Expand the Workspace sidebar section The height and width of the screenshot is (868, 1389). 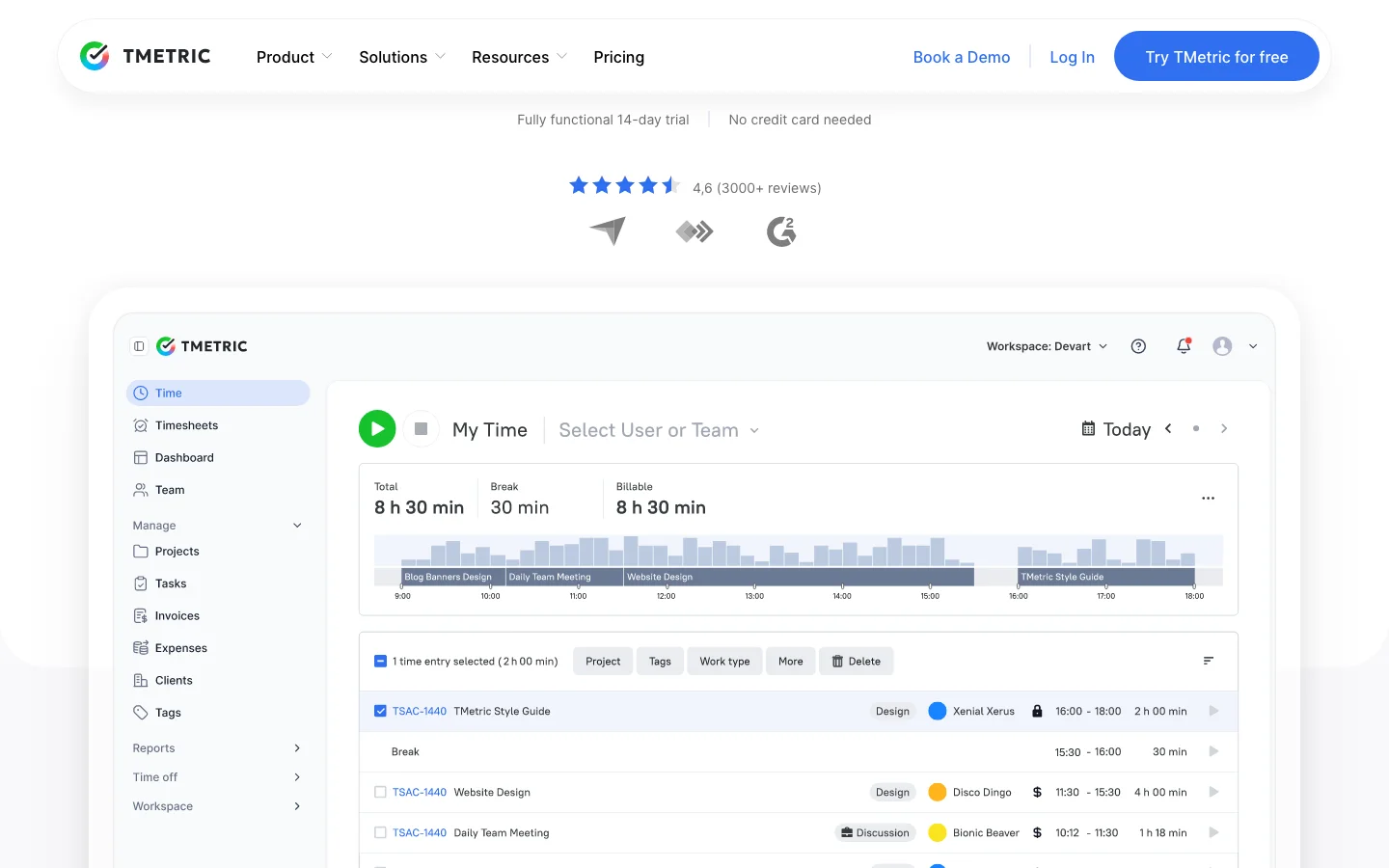(217, 806)
